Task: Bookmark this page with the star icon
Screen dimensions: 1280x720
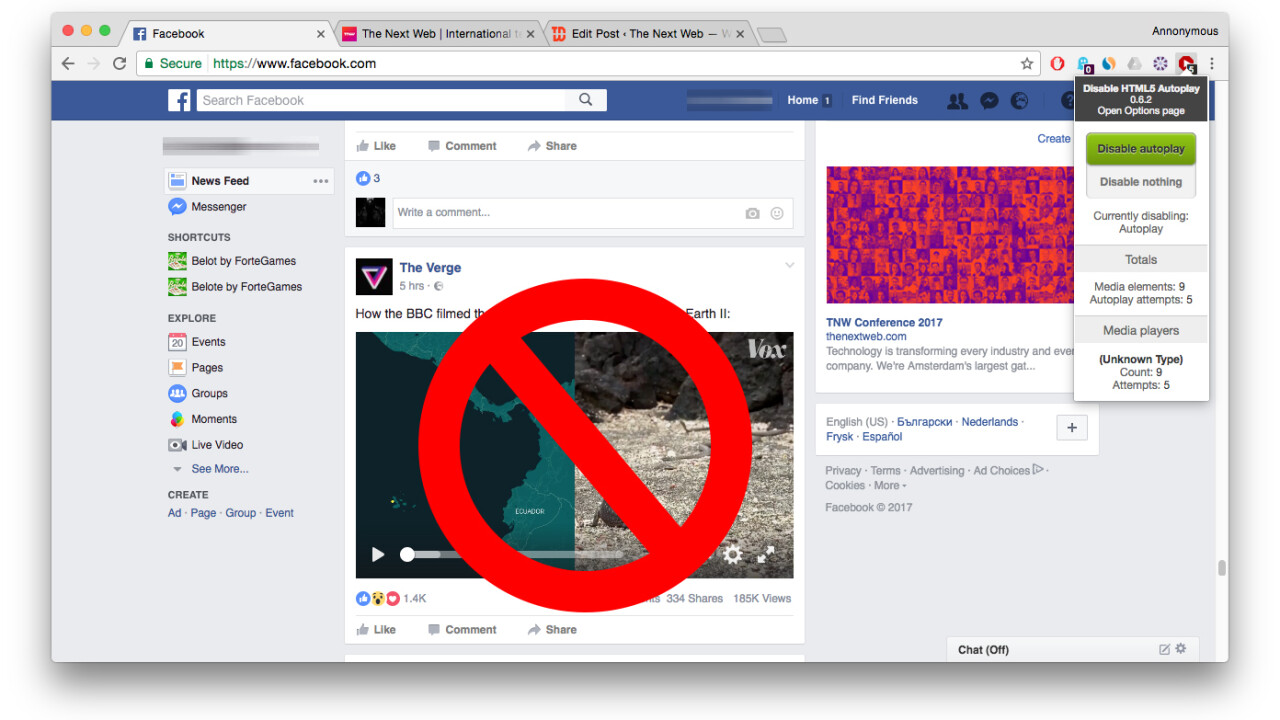Action: 1027,64
